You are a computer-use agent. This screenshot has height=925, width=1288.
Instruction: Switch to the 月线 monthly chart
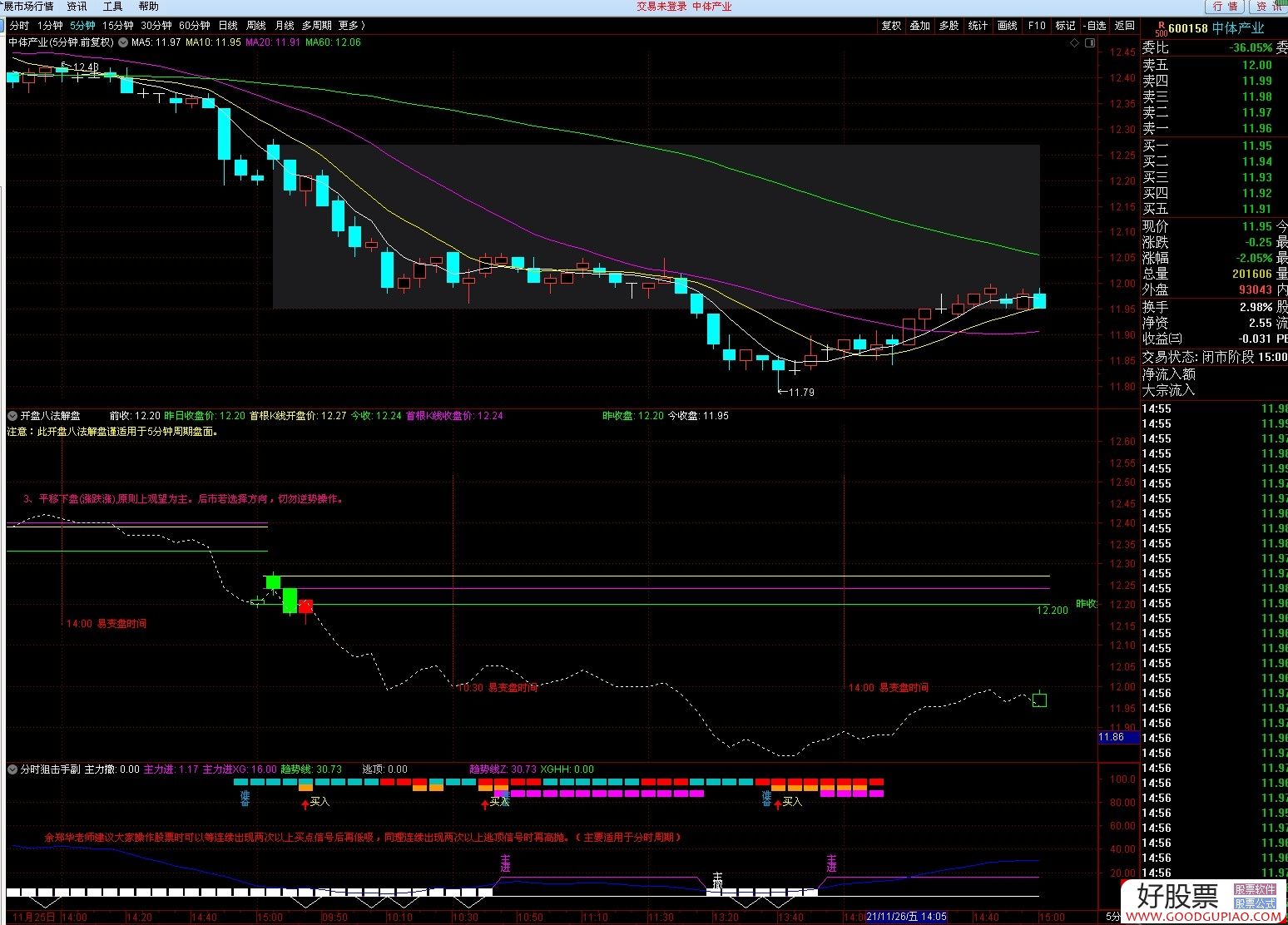285,26
